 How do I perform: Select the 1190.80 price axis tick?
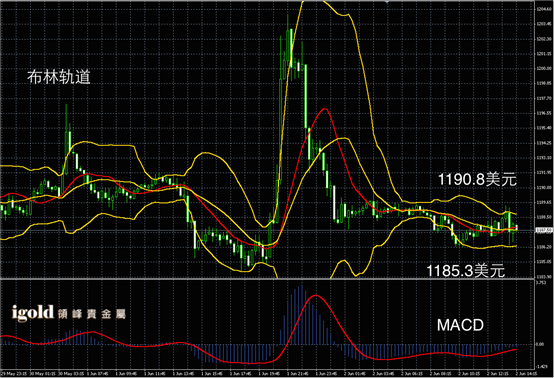(544, 188)
